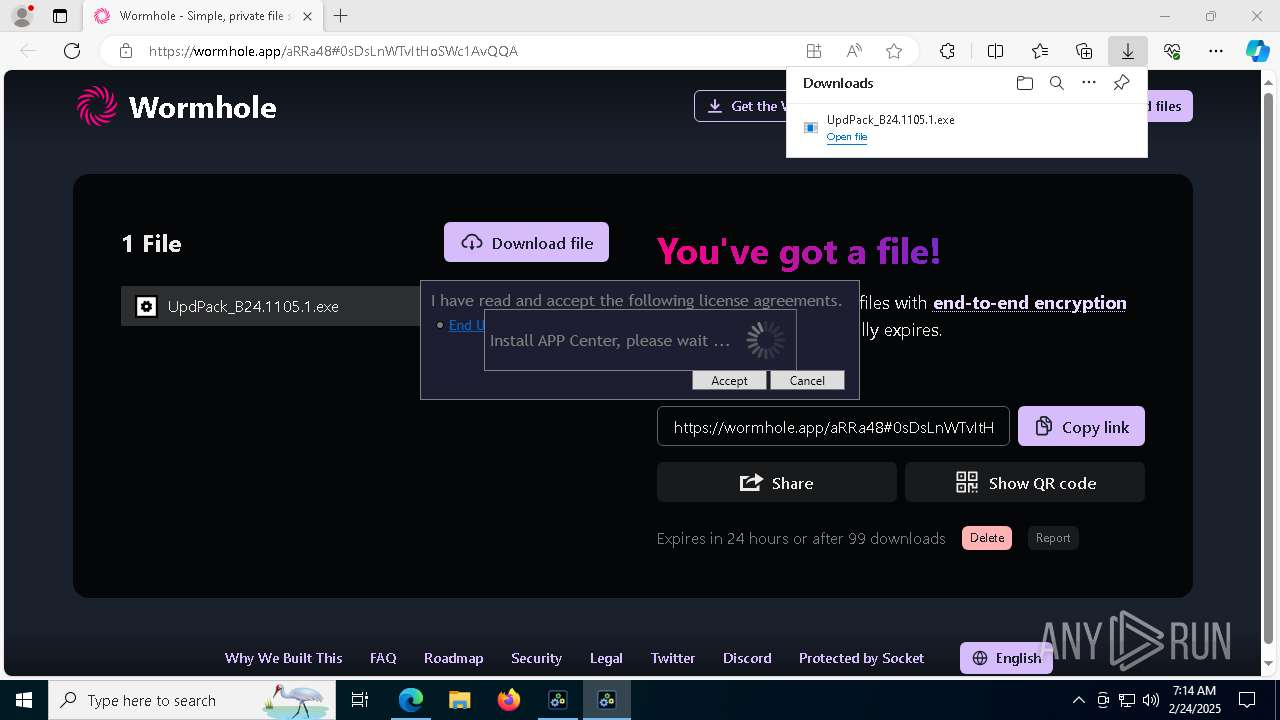Open Why We Built This footer link
Image resolution: width=1280 pixels, height=720 pixels.
[284, 658]
